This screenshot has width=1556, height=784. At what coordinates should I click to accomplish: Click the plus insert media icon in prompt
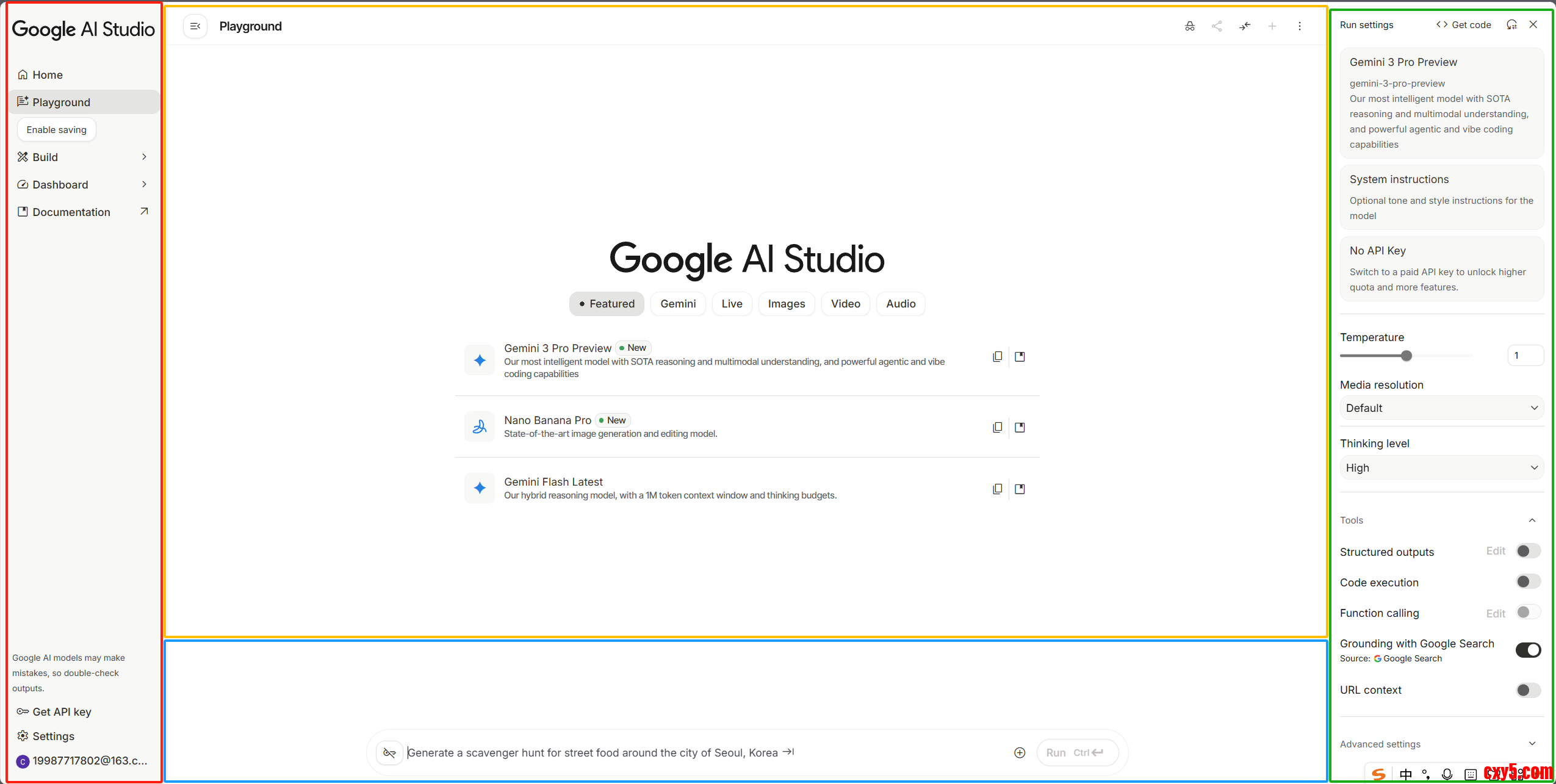tap(1019, 752)
